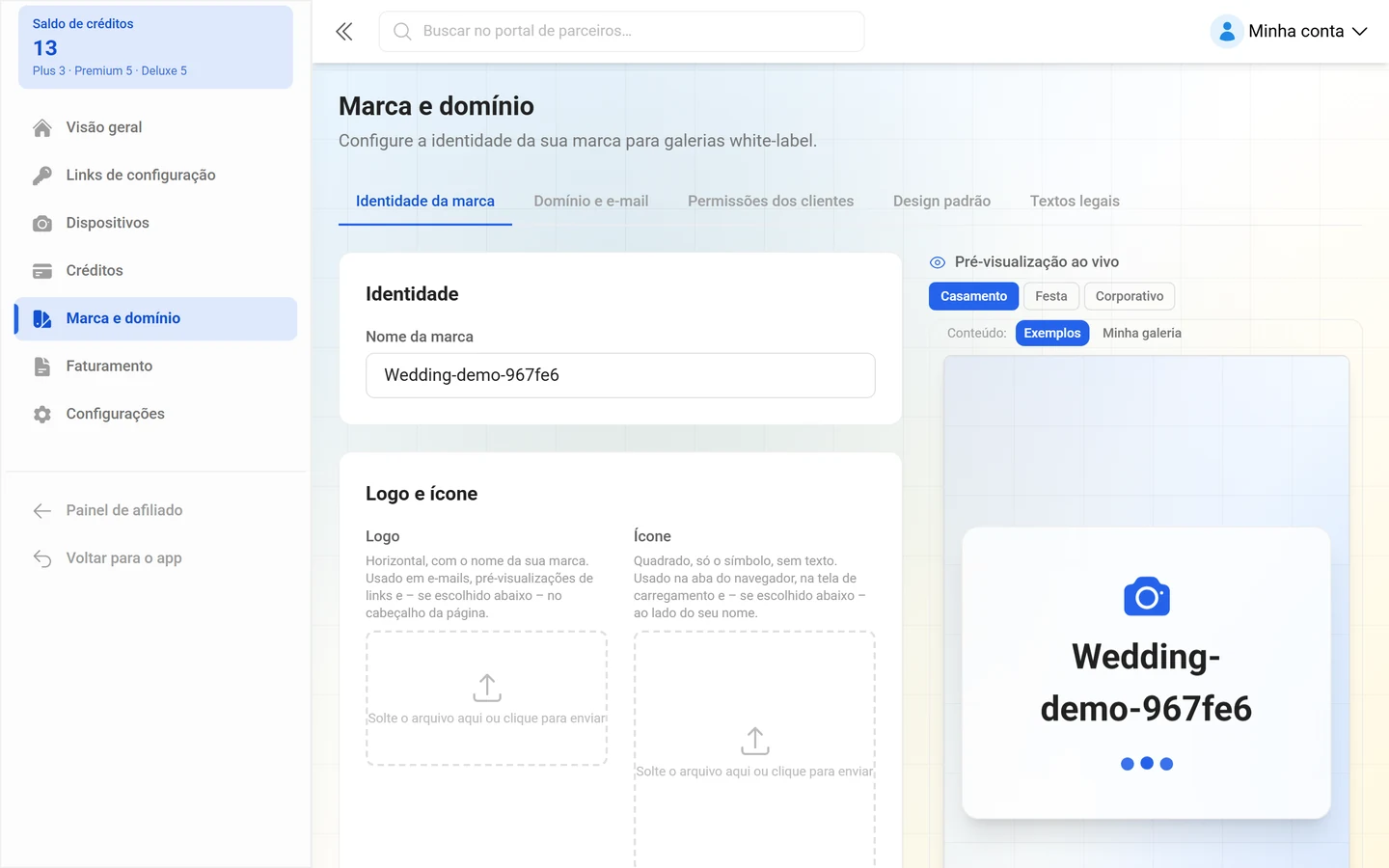The width and height of the screenshot is (1389, 868).
Task: Click the key icon for Links de configuração
Action: pos(42,176)
